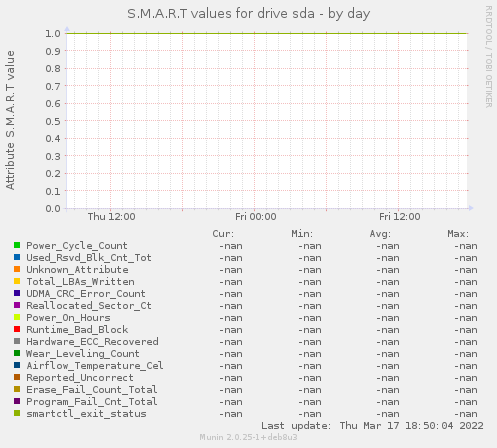Click the 1.0 y-axis label
Image resolution: width=497 pixels, height=448 pixels.
[x=53, y=33]
